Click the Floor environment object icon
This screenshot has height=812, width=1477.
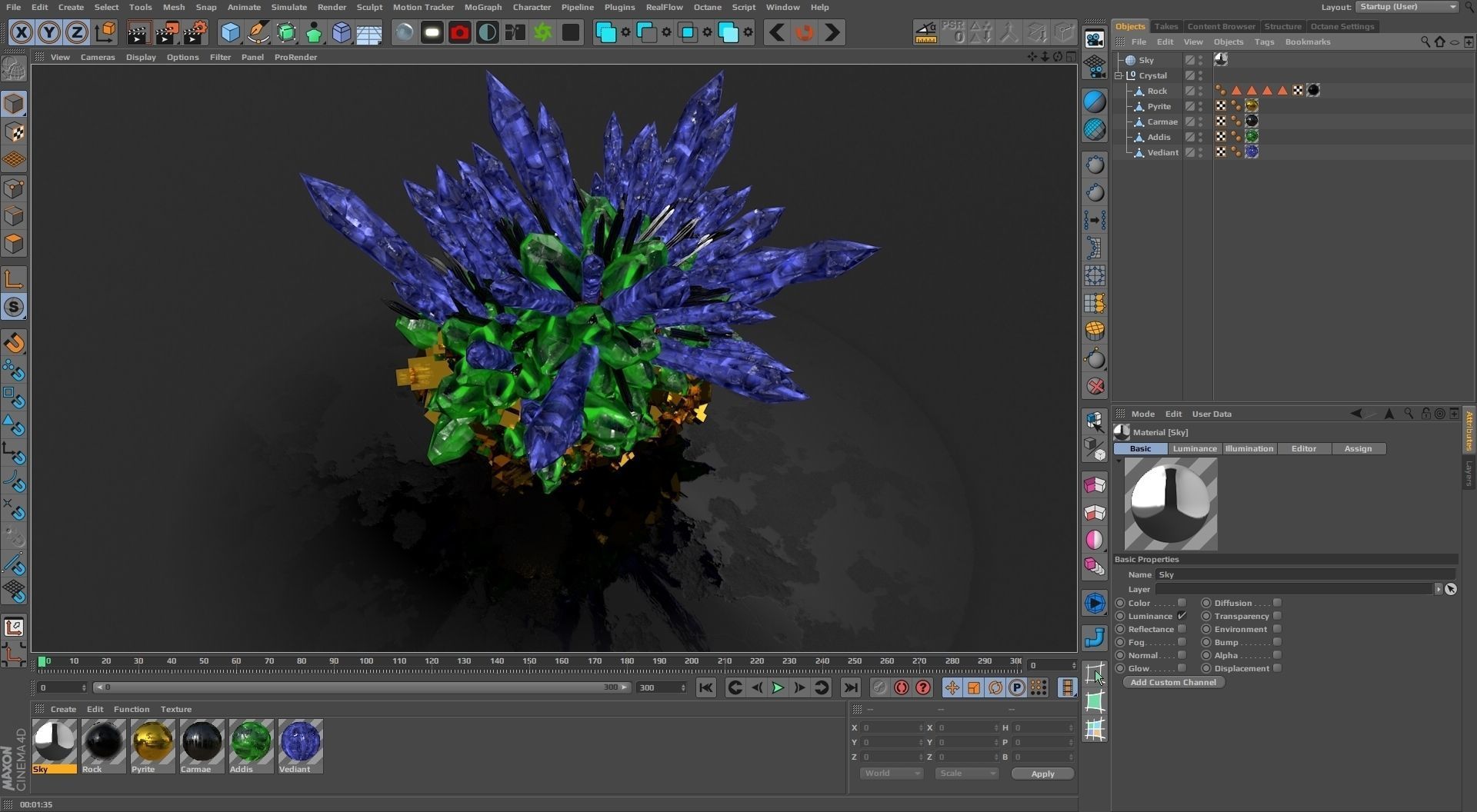click(x=369, y=32)
